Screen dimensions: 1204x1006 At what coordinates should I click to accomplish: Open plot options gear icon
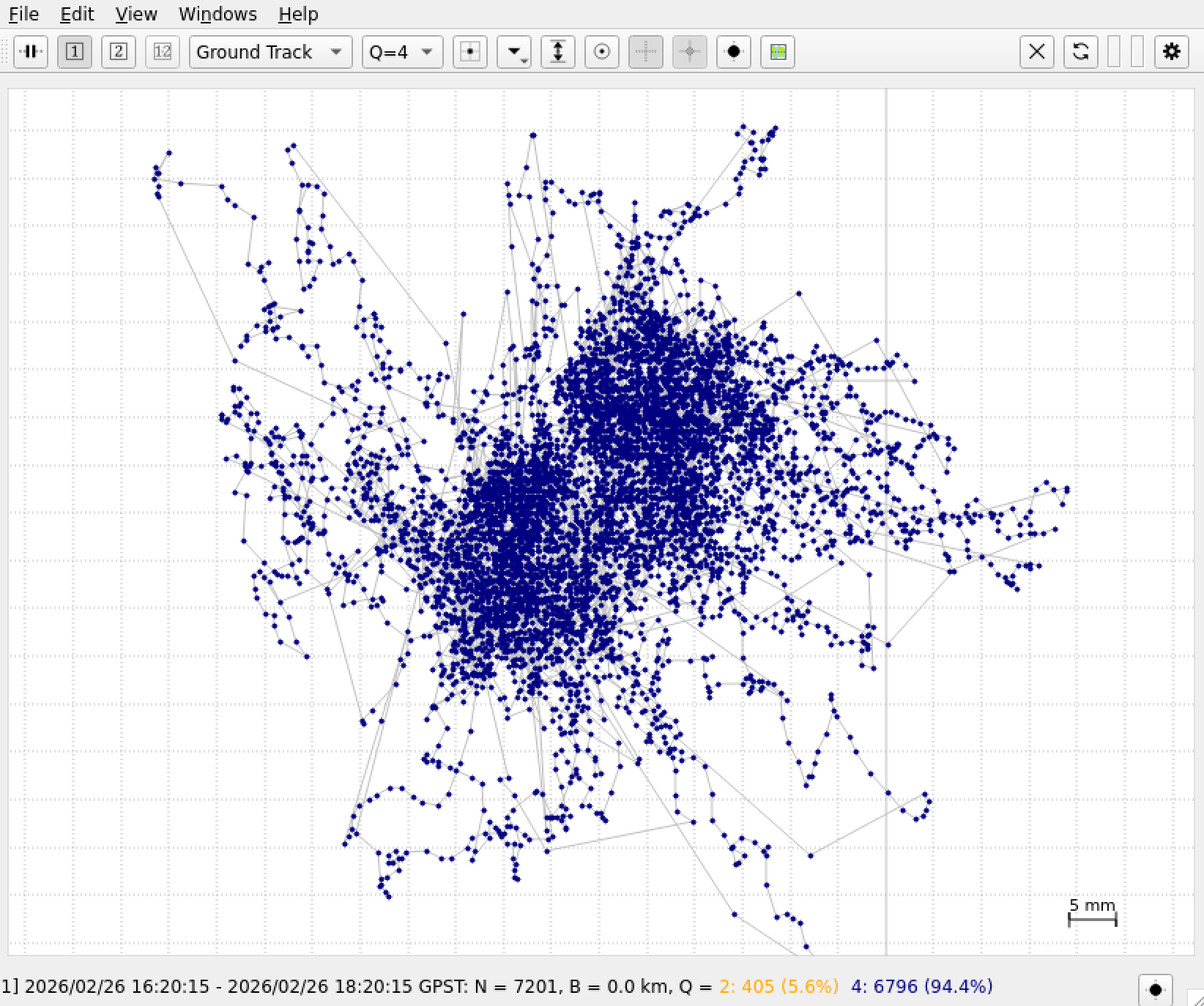point(1172,52)
